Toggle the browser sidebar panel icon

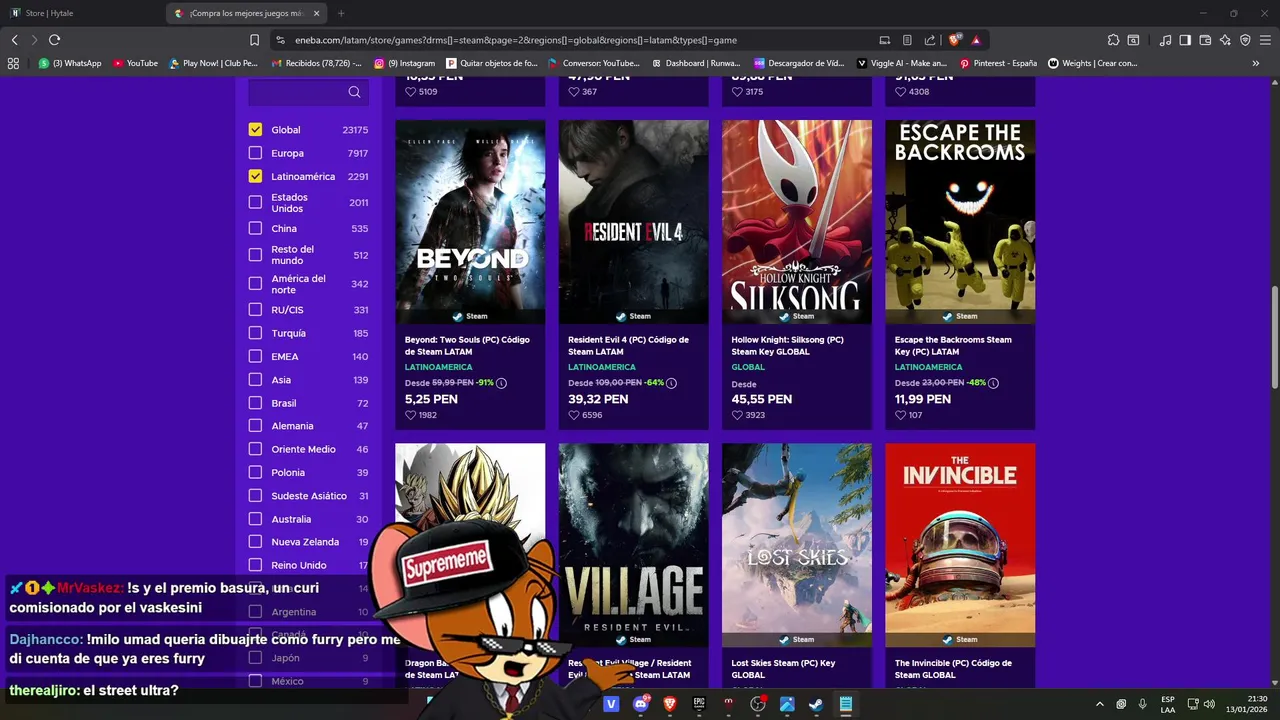coord(1185,40)
